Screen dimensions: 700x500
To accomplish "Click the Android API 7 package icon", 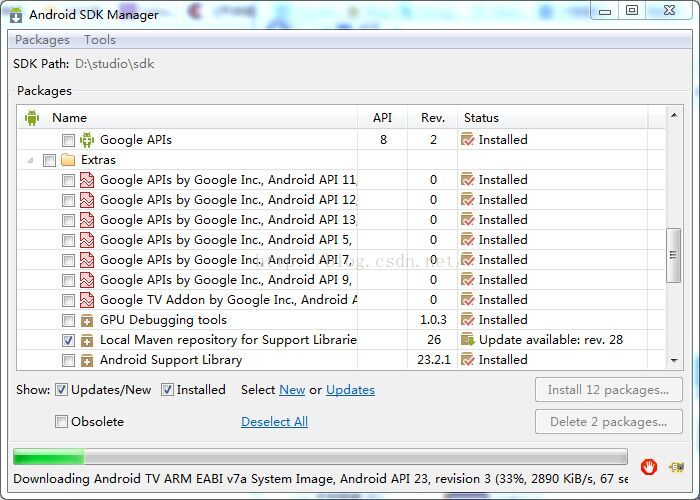I will point(87,260).
